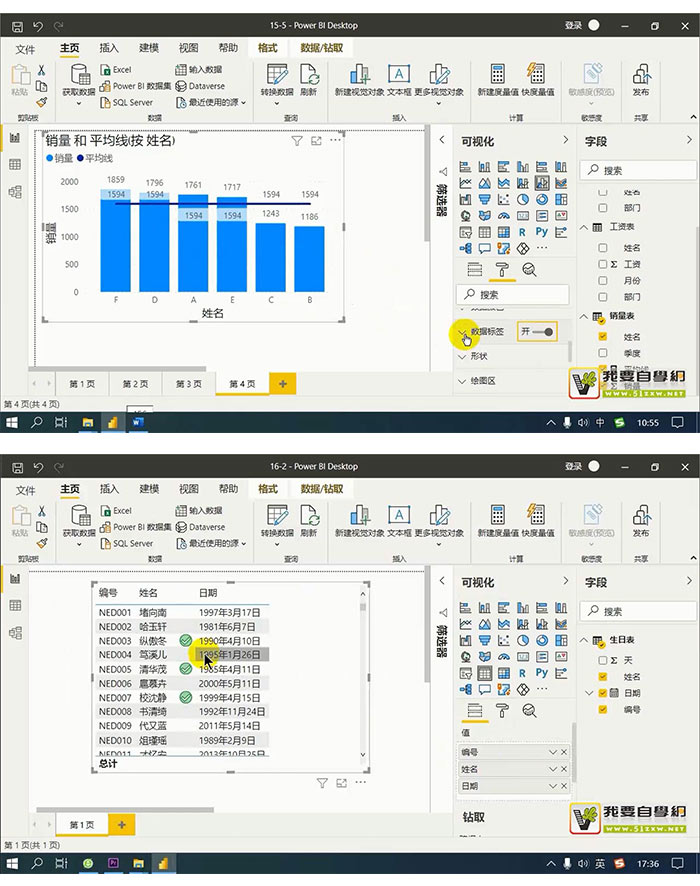Click 新建度量值 in the 16-2 window ribbon

coord(497,521)
